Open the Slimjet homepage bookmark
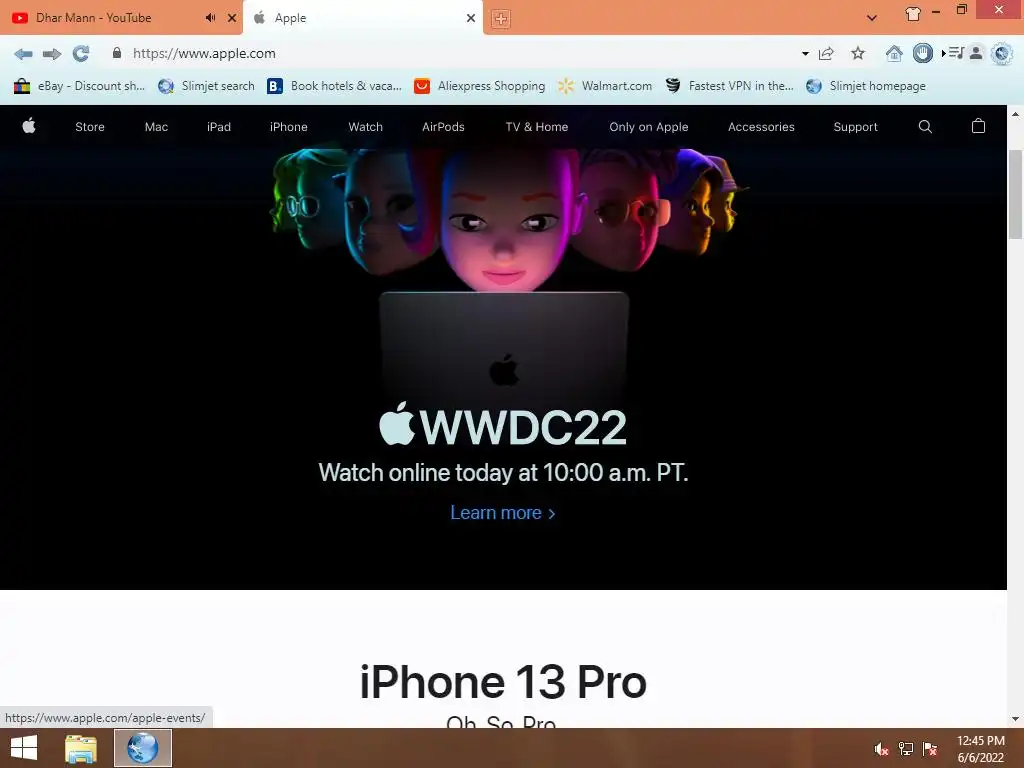The image size is (1024, 768). pyautogui.click(x=866, y=86)
